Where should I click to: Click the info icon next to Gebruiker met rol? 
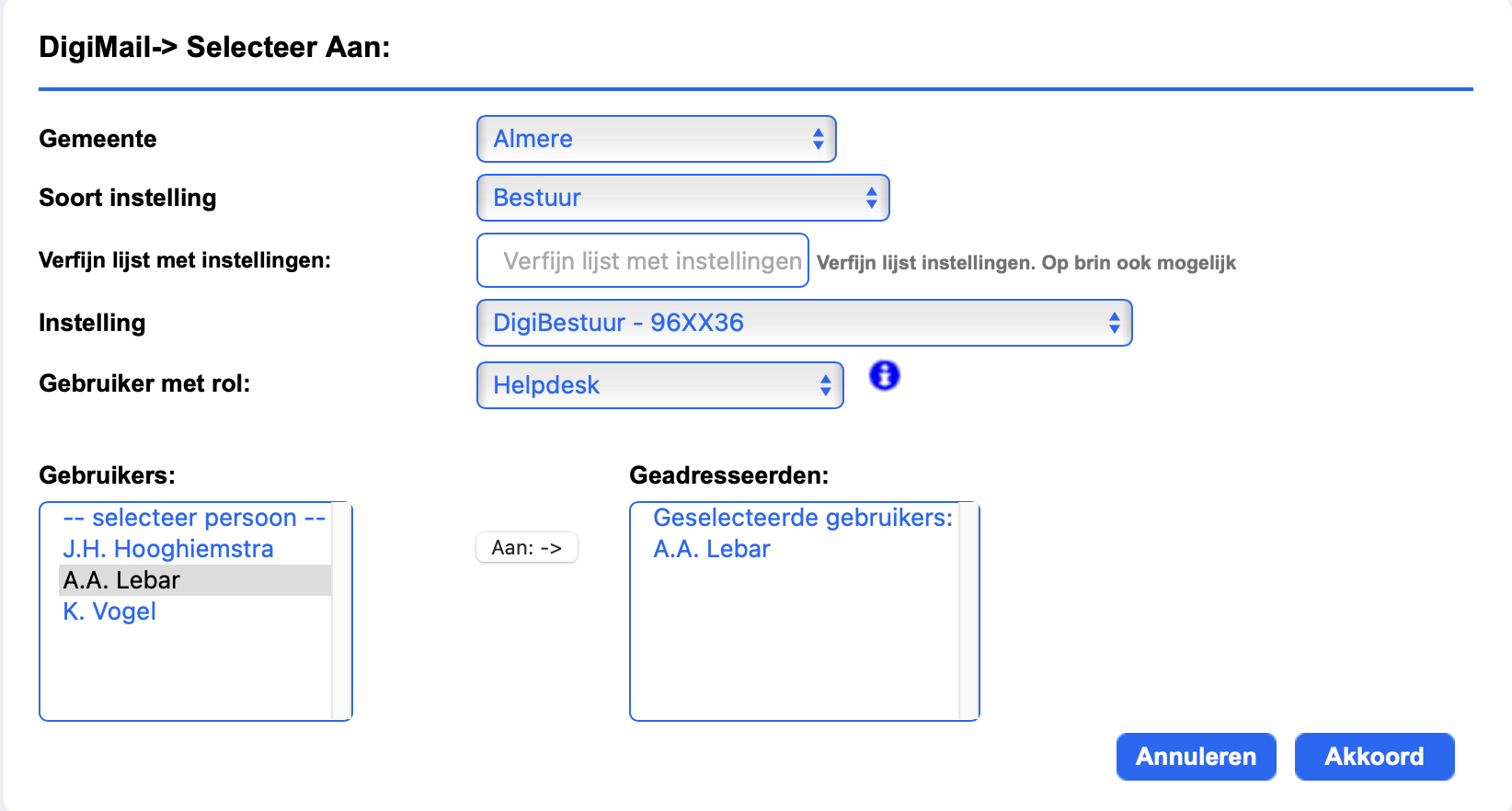tap(883, 375)
